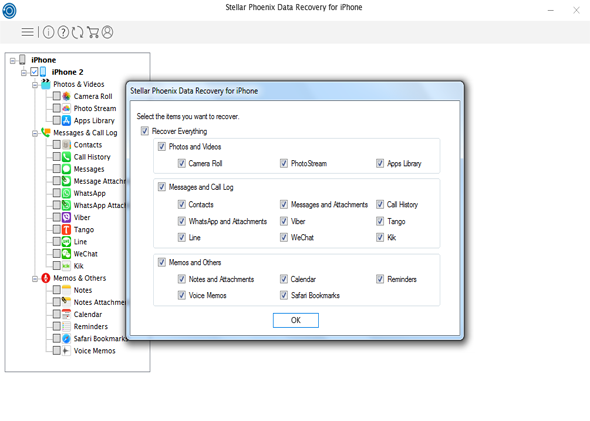The height and width of the screenshot is (421, 590).
Task: Collapse the root iPhone tree node
Action: click(x=13, y=60)
